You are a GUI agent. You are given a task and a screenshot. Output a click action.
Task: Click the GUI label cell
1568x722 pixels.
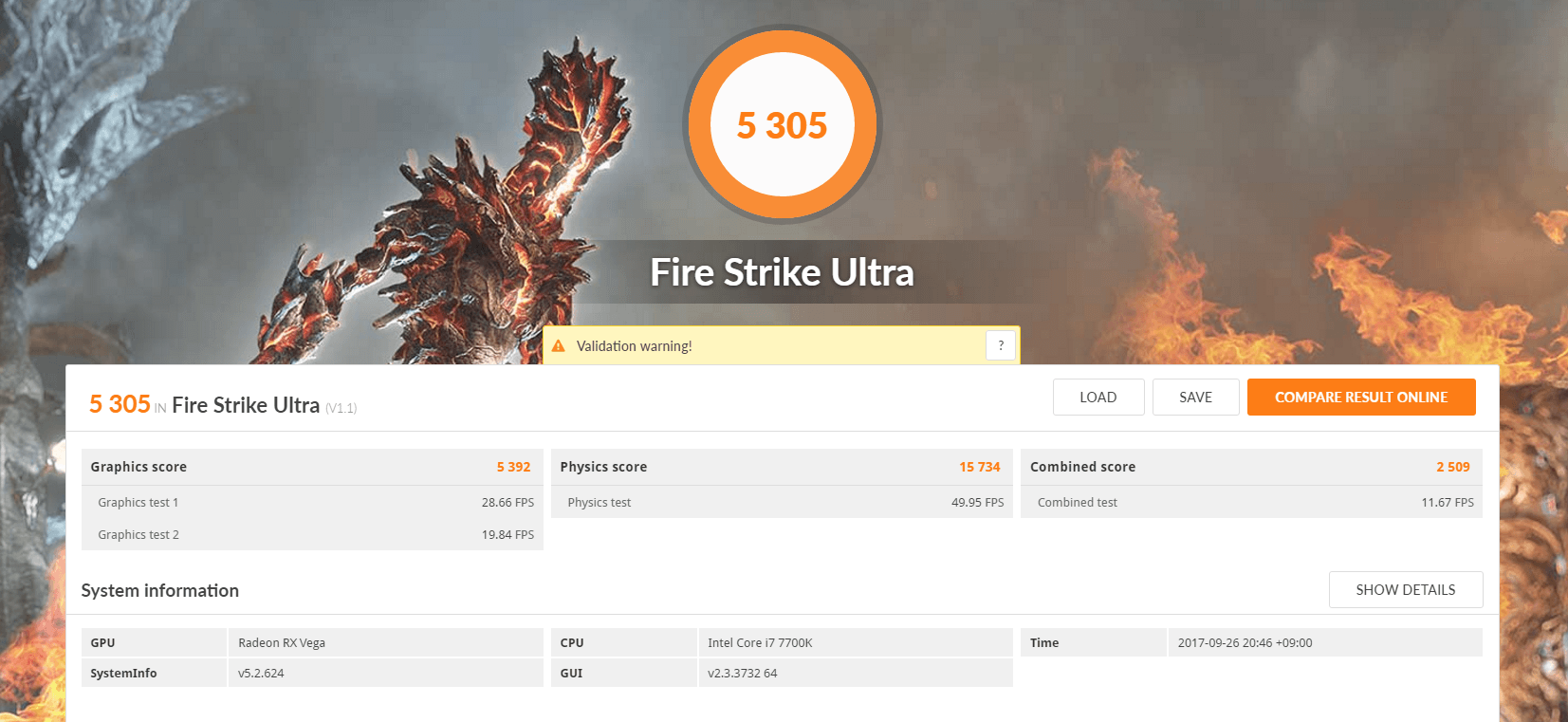point(623,673)
